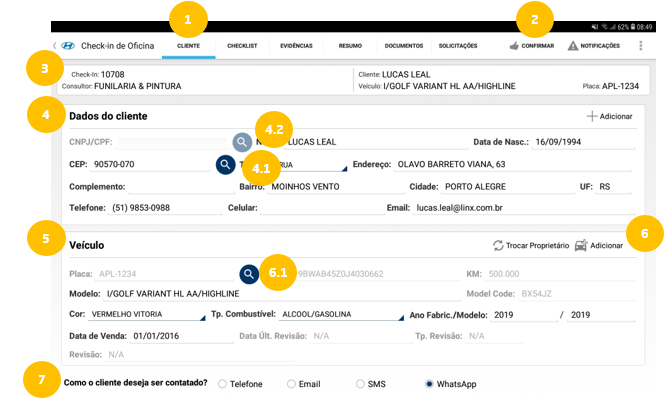The image size is (667, 402).
Task: Click the empty Celular field
Action: pyautogui.click(x=322, y=208)
